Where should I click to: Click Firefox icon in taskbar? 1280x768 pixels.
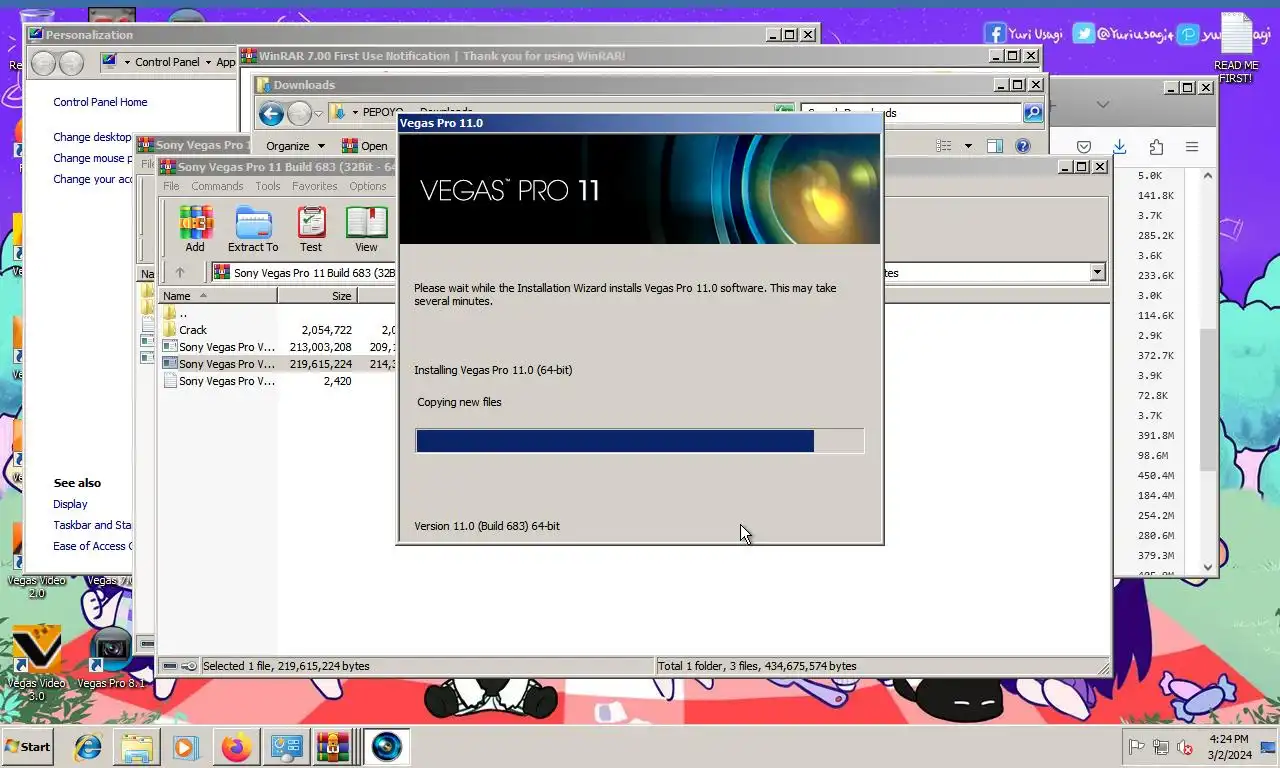(x=237, y=747)
